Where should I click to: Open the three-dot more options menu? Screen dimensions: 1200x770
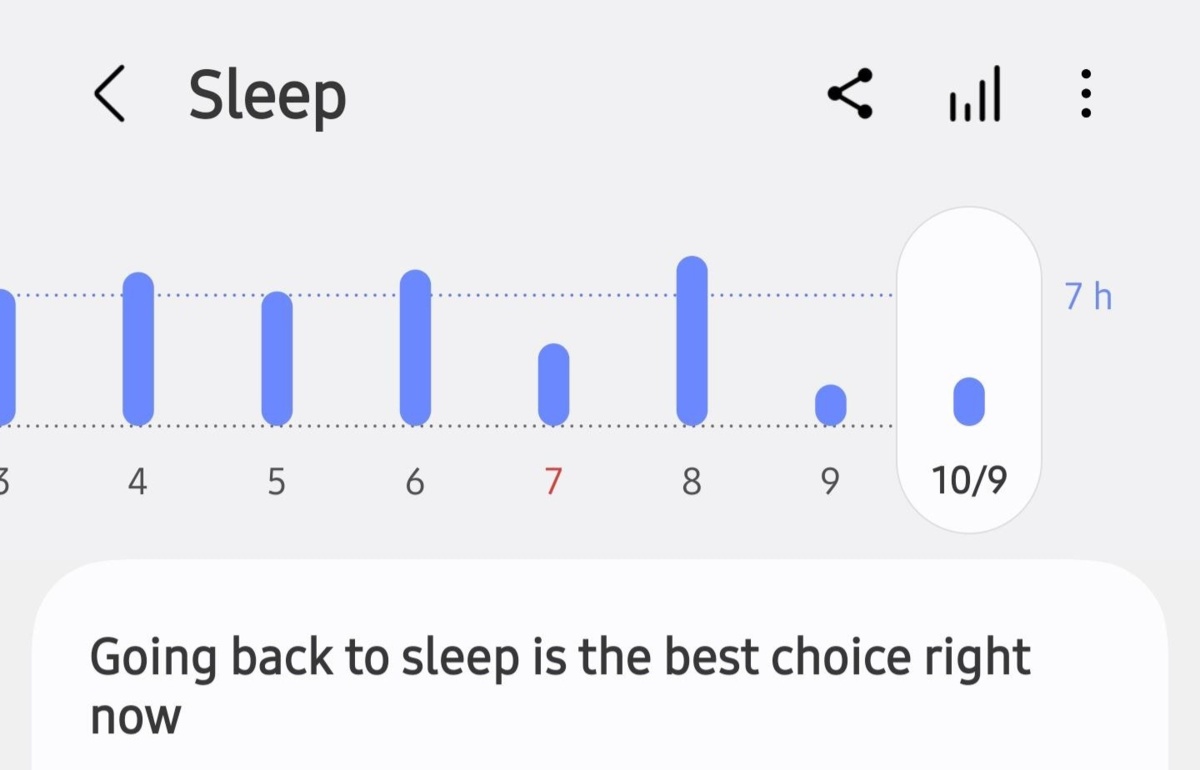[x=1086, y=95]
